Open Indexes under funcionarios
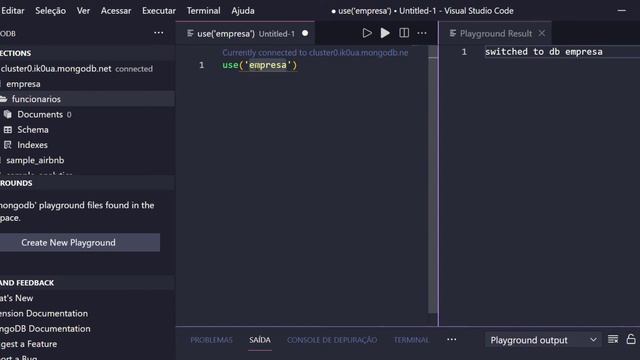The height and width of the screenshot is (360, 640). point(87,145)
